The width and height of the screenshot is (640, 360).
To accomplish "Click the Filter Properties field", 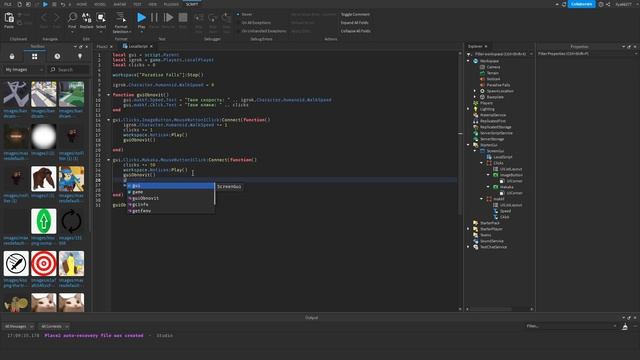I will [586, 54].
